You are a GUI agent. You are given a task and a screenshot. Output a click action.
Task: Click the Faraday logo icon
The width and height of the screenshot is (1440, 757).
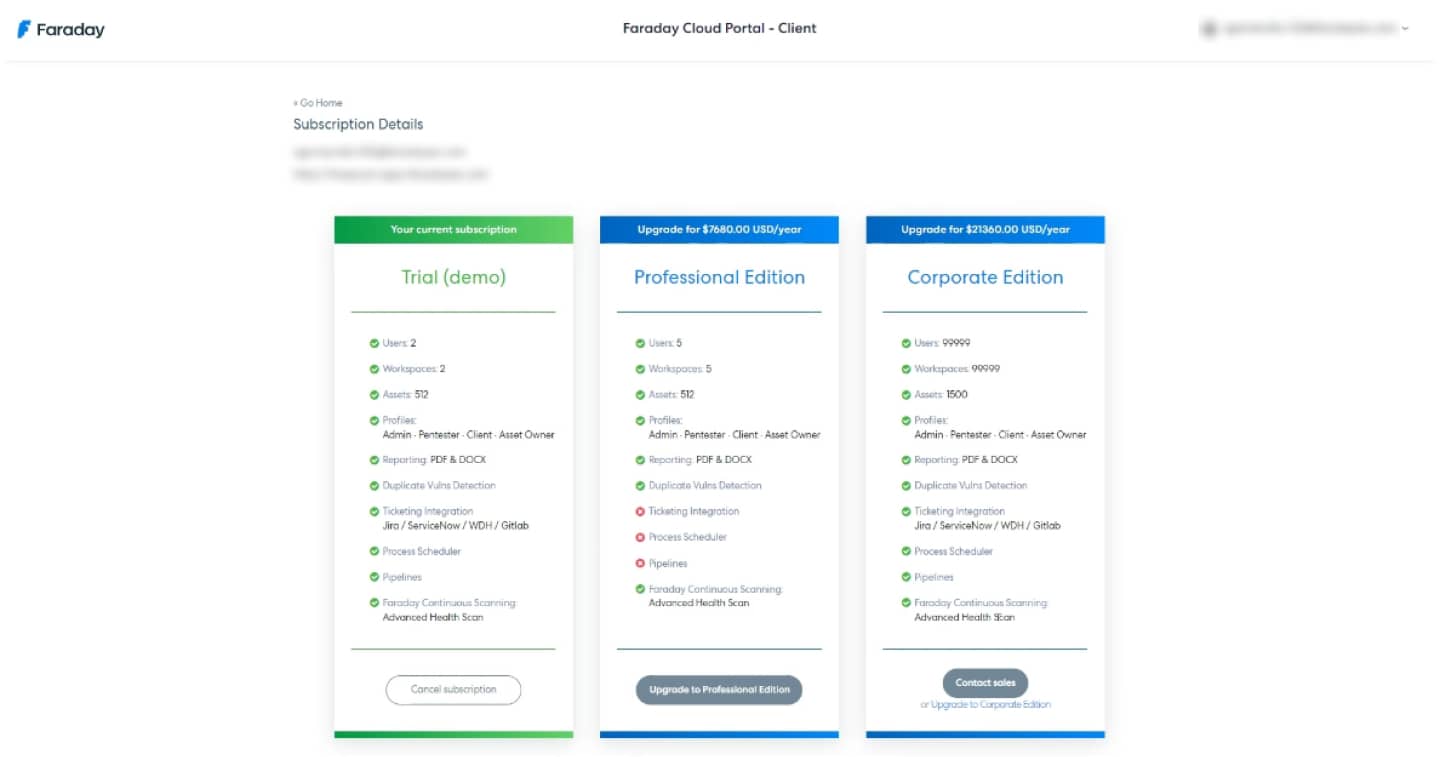pos(24,29)
